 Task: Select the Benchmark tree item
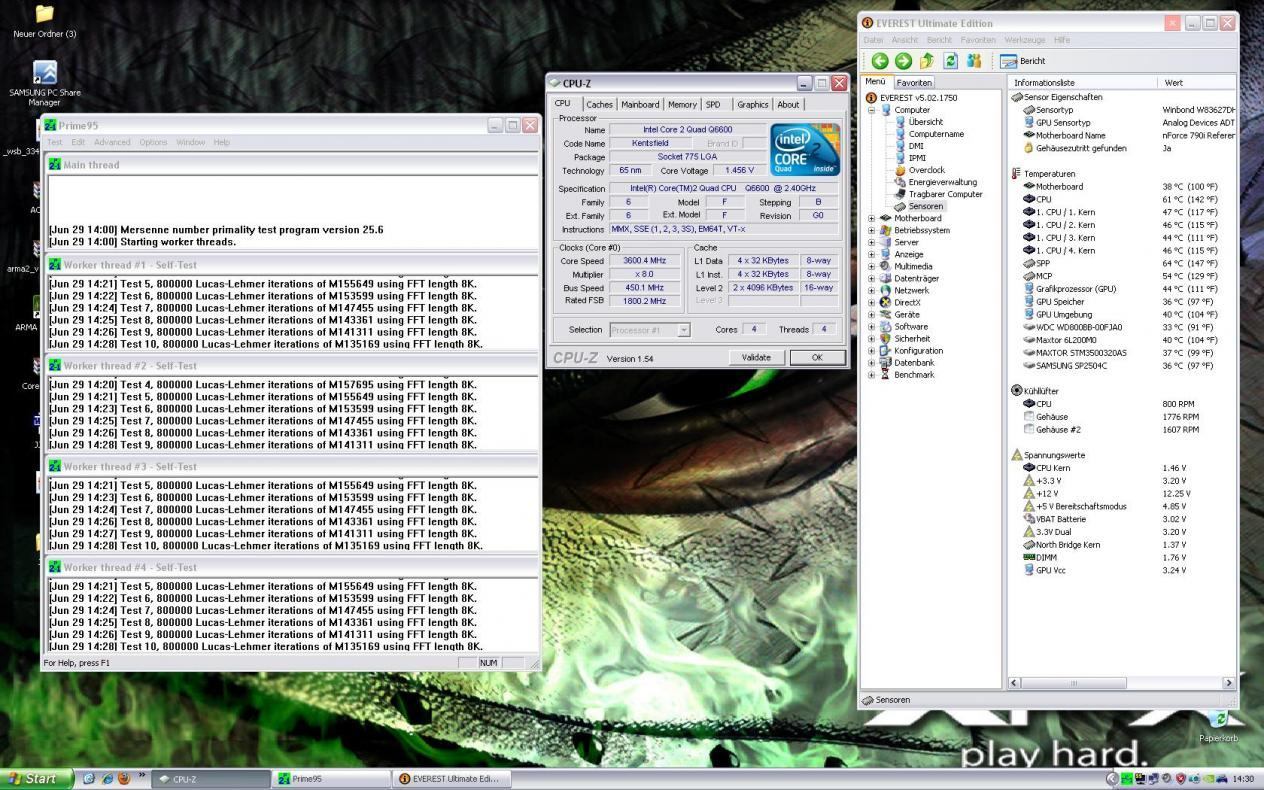(914, 375)
